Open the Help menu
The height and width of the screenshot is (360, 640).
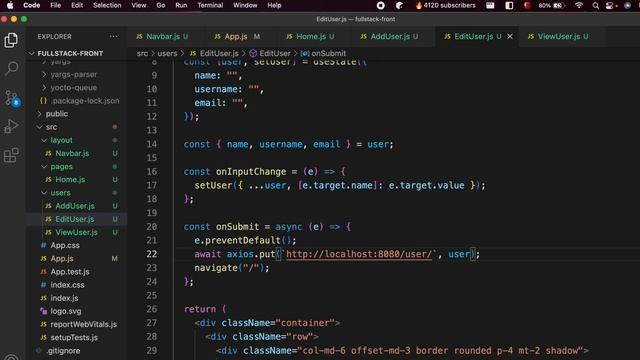click(274, 5)
